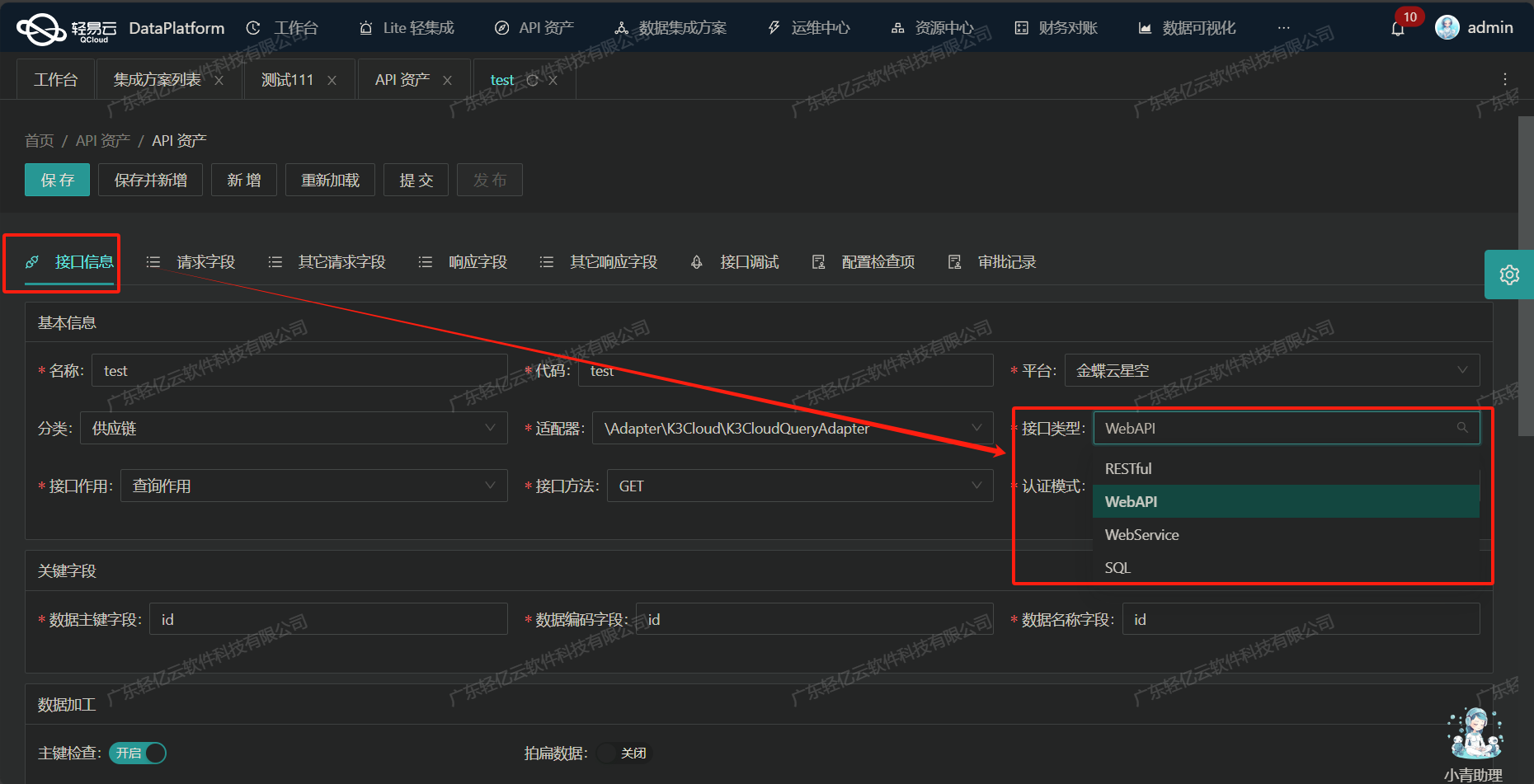Switch to the 测试111 page tab
Screen dimensions: 1534x784
287,80
